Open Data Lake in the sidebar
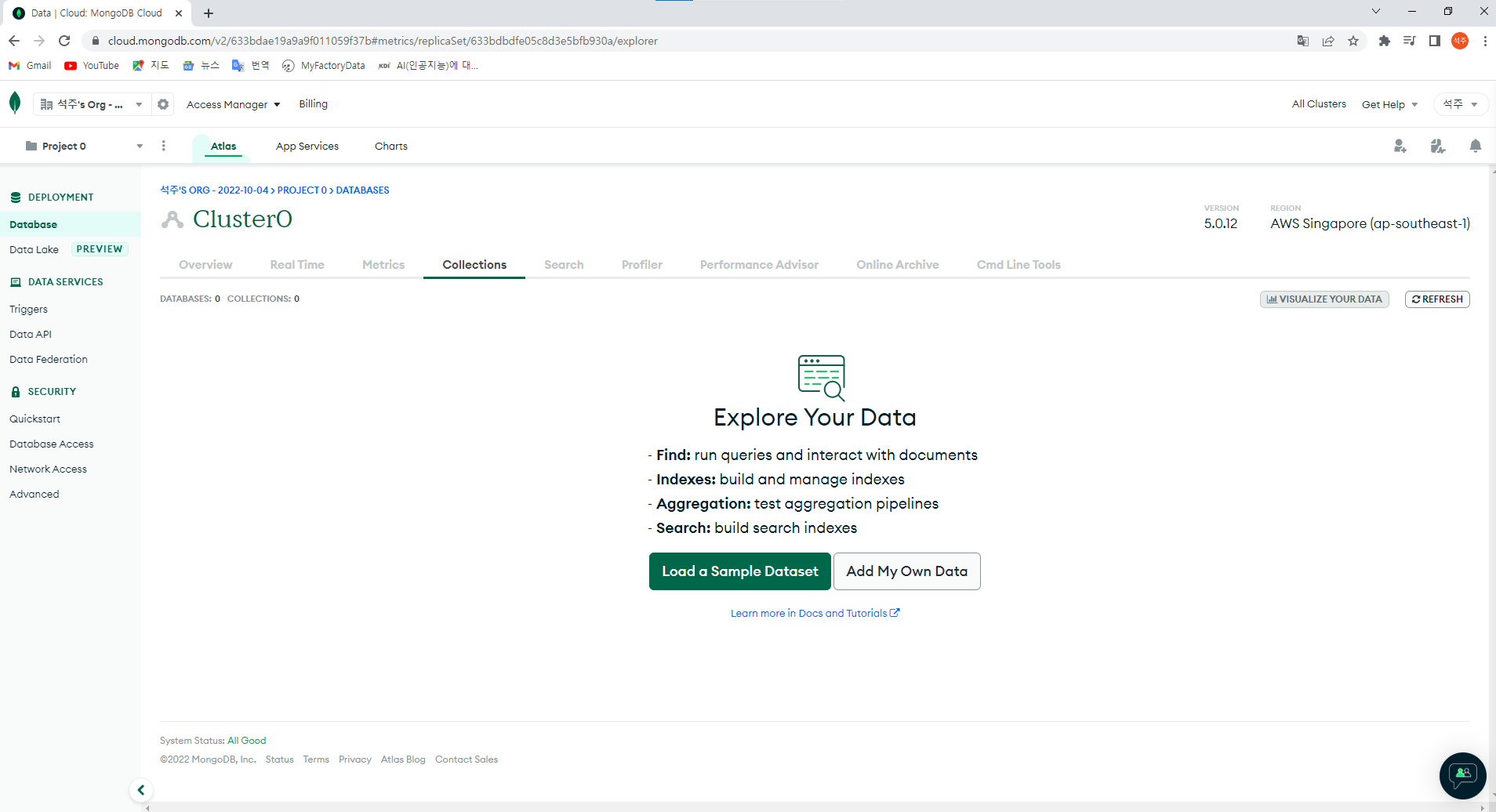The image size is (1496, 812). 34,249
